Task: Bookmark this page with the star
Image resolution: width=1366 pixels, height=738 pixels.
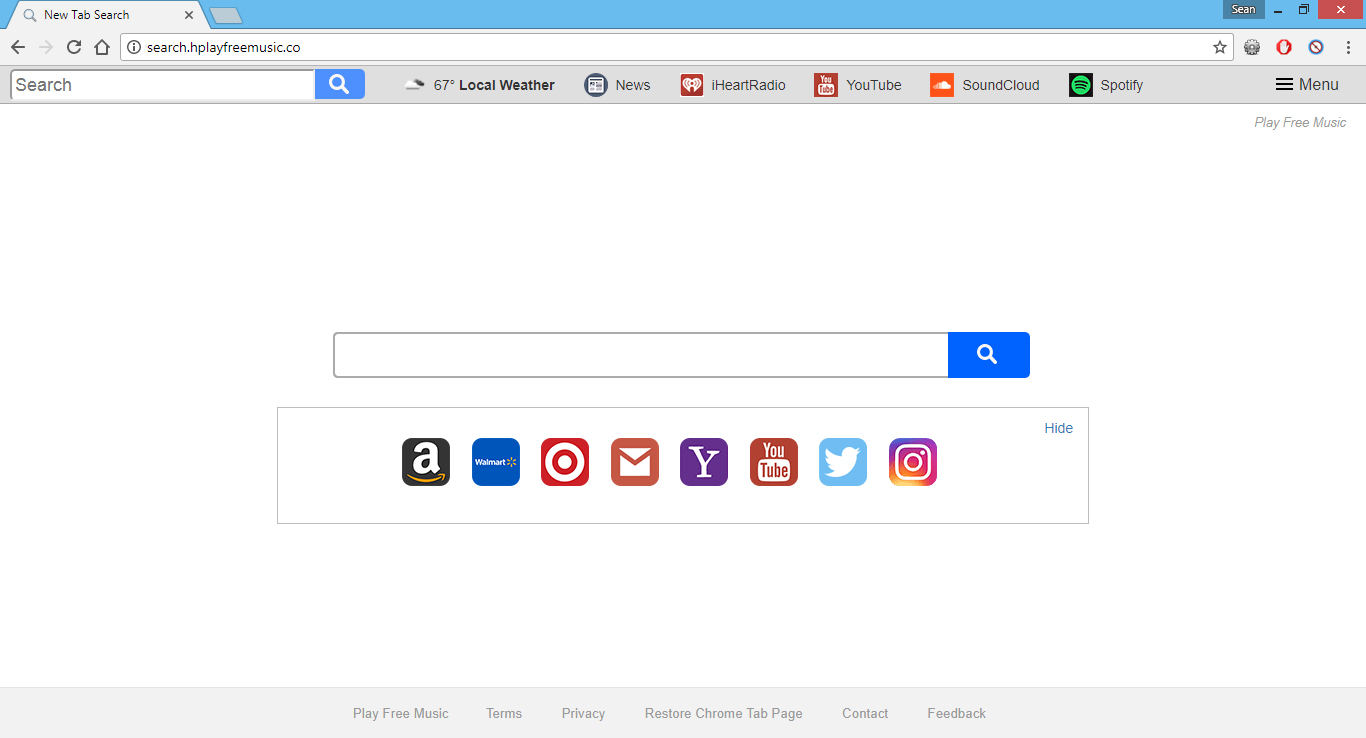Action: pos(1220,47)
